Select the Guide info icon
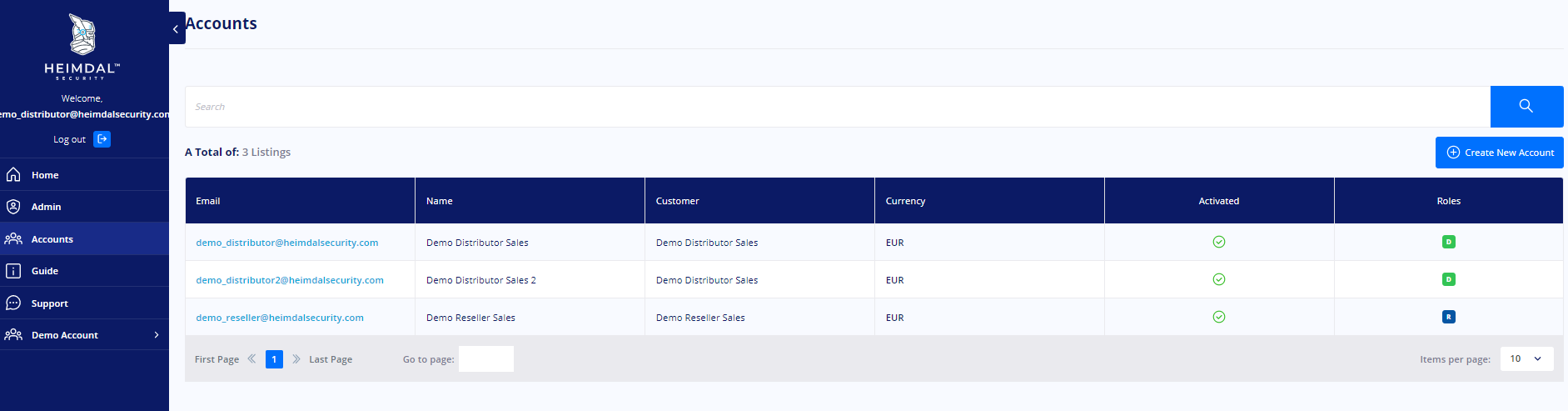1568x411 pixels. (x=13, y=271)
